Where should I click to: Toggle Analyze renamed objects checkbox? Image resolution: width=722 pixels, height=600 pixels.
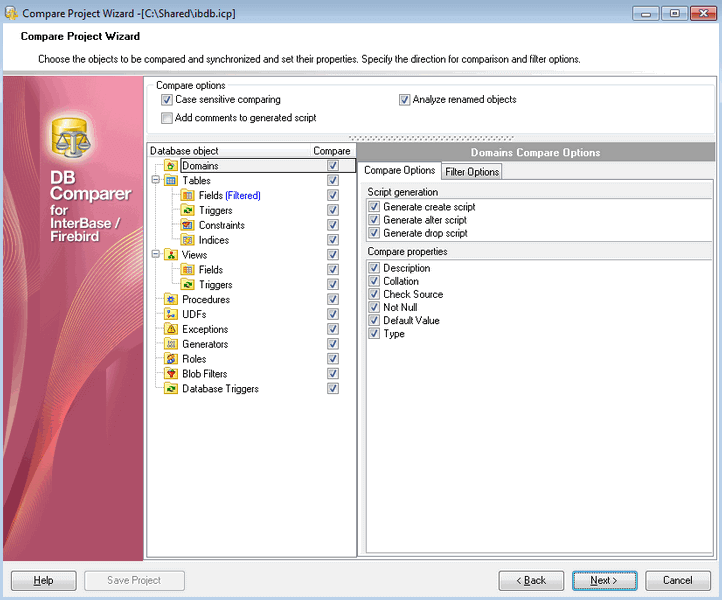point(404,99)
